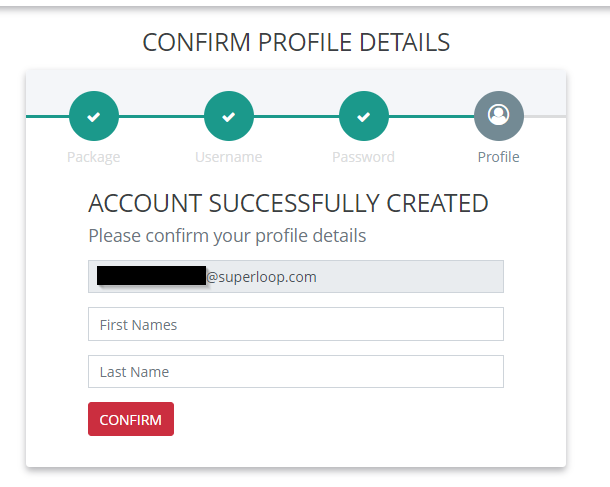Focus the First Names input field
The image size is (610, 487).
pyautogui.click(x=295, y=324)
